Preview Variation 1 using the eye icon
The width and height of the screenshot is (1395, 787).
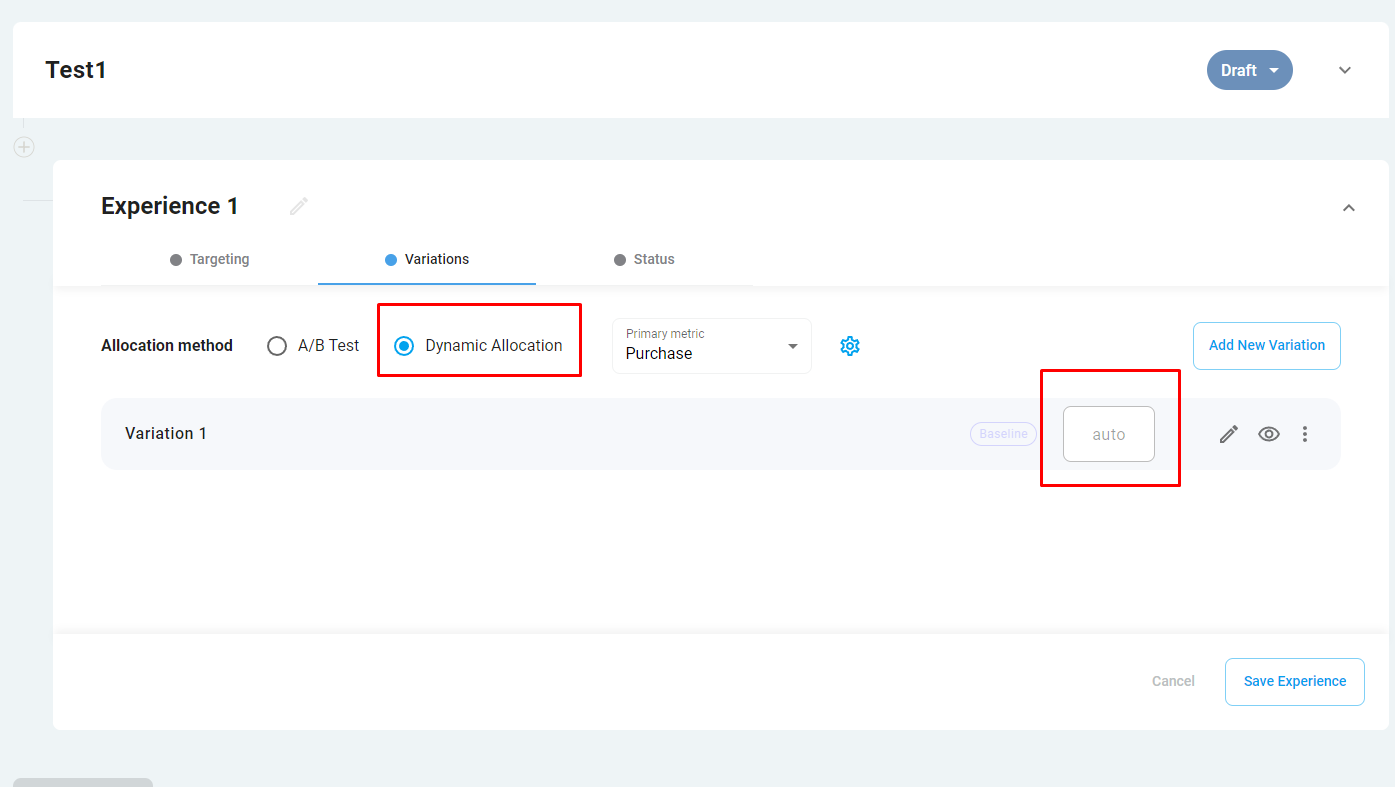click(x=1269, y=434)
